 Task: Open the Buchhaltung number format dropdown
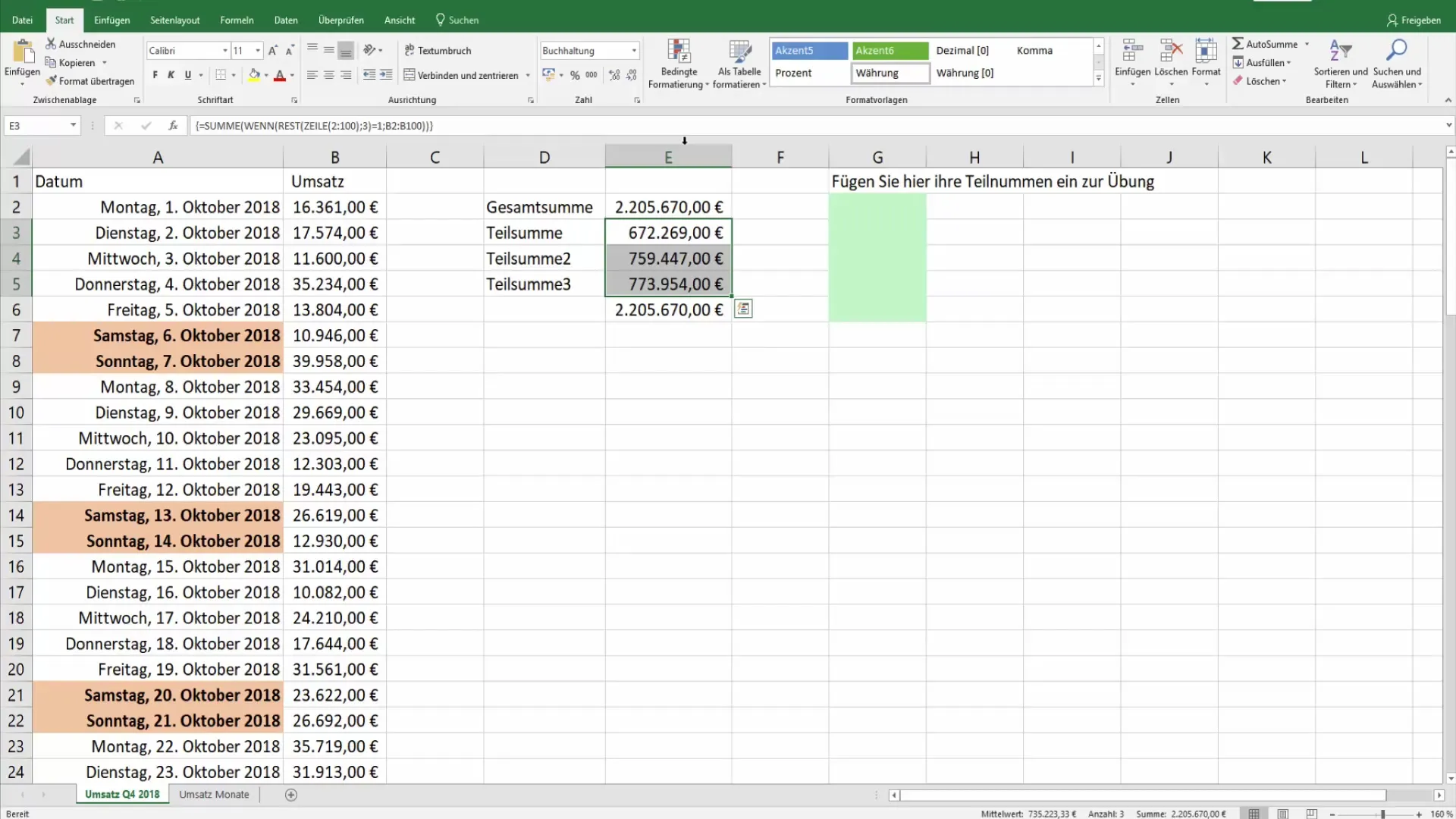(x=634, y=51)
